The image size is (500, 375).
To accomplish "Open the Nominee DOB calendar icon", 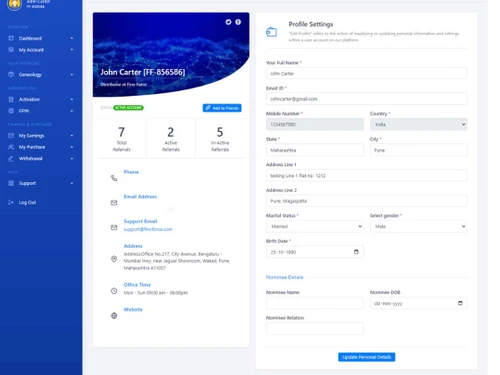I will pos(460,303).
